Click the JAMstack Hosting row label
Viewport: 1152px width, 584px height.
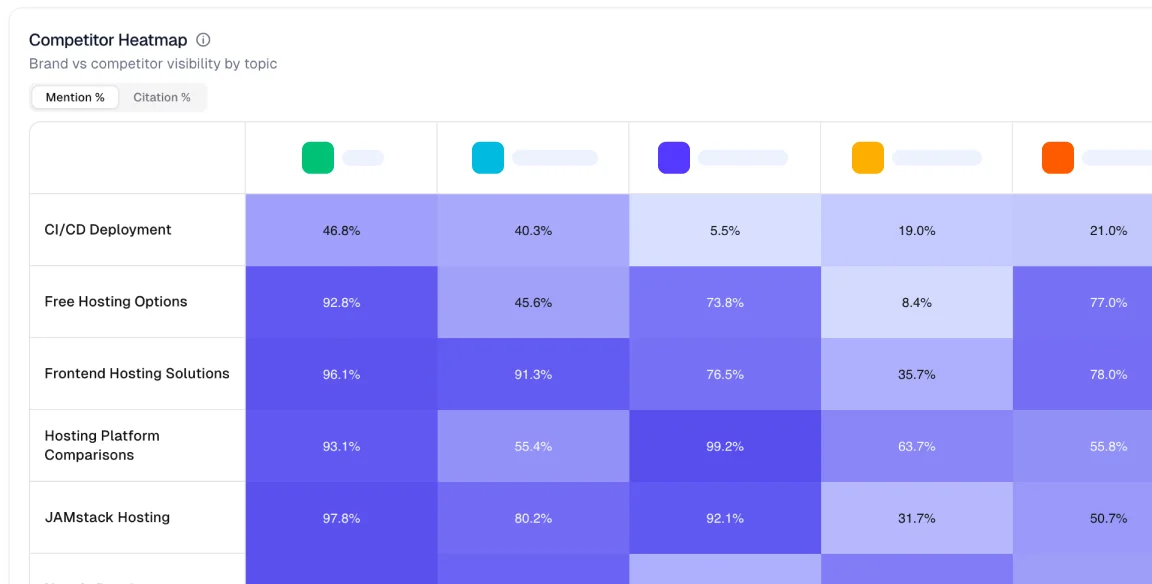pos(106,517)
